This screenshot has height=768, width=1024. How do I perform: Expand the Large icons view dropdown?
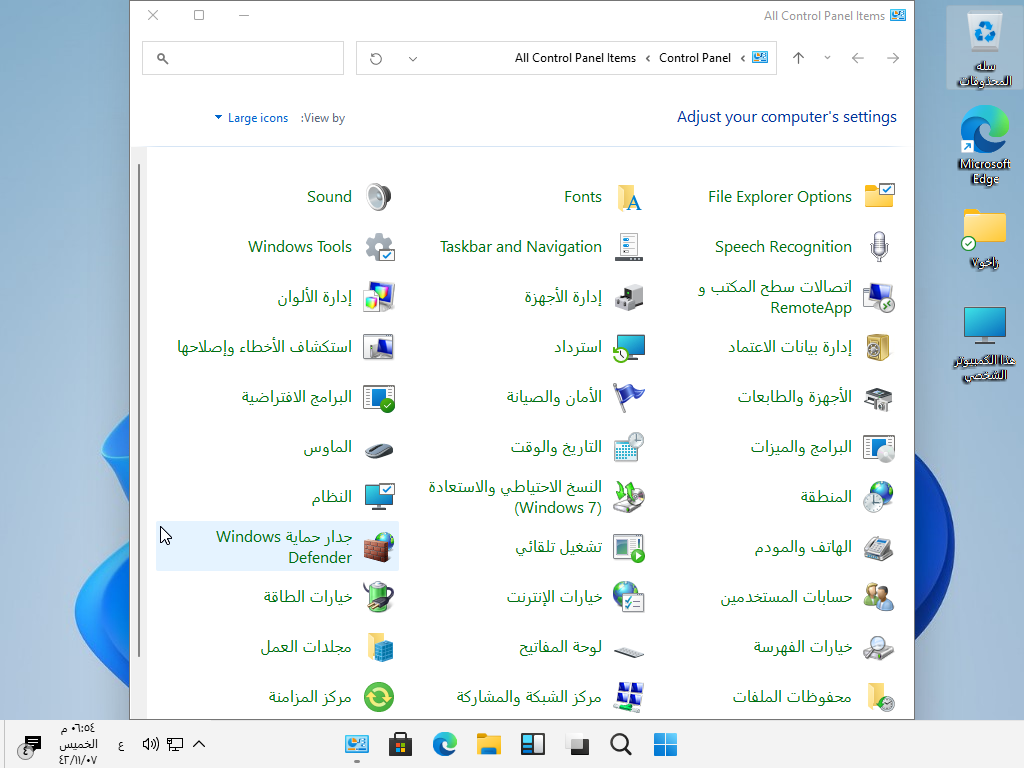pyautogui.click(x=251, y=118)
